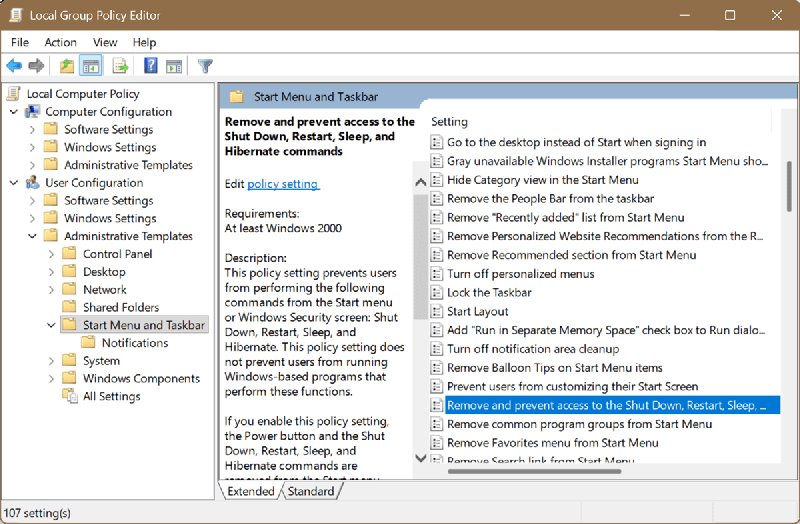Click policy icon beside Start Layout
The width and height of the screenshot is (800, 524).
click(x=436, y=311)
